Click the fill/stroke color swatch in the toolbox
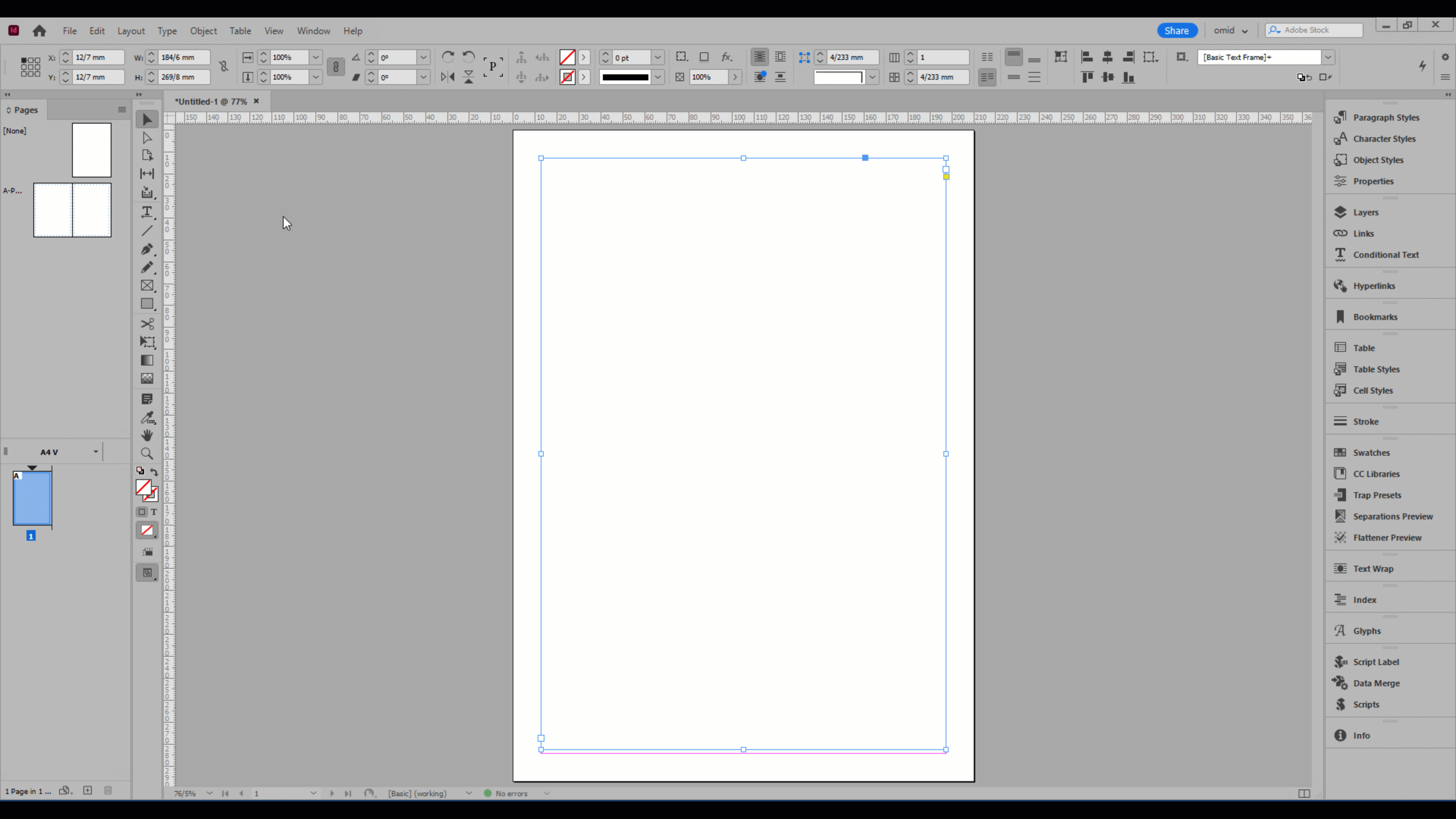This screenshot has width=1456, height=819. pyautogui.click(x=144, y=487)
